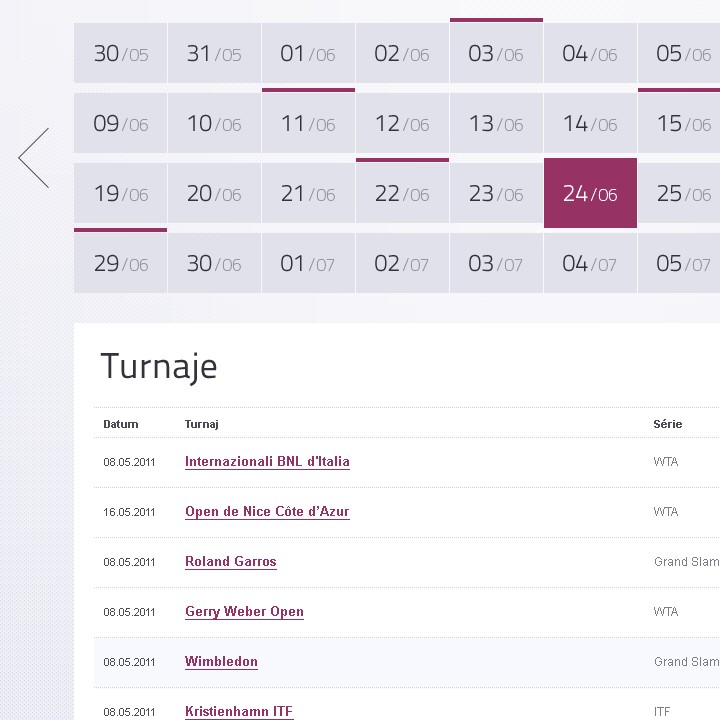Go to Gerry Weber Open tournament

tap(244, 612)
